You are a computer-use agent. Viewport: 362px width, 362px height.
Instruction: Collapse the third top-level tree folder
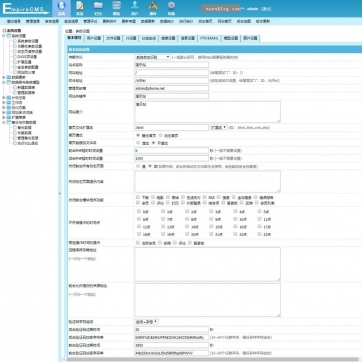pos(4,82)
